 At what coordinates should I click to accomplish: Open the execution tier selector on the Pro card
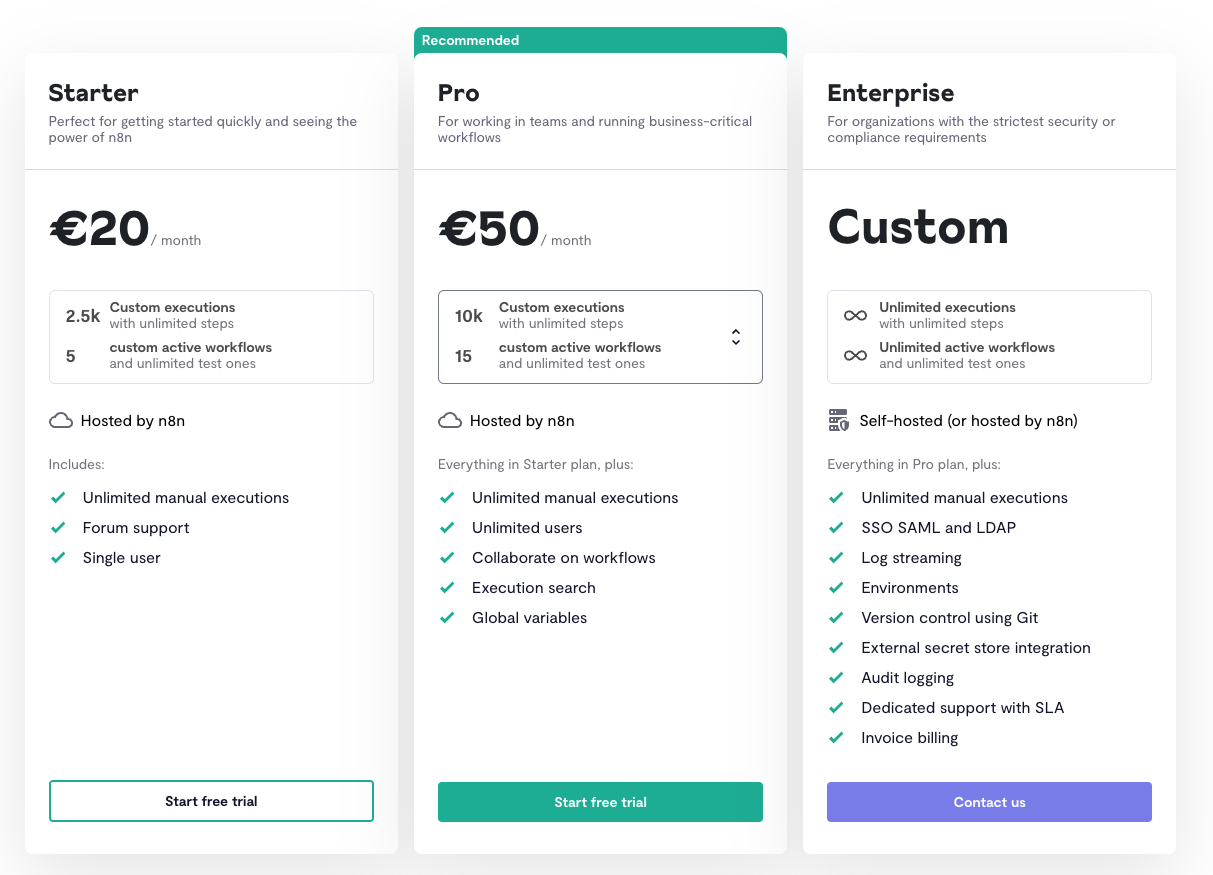[735, 337]
